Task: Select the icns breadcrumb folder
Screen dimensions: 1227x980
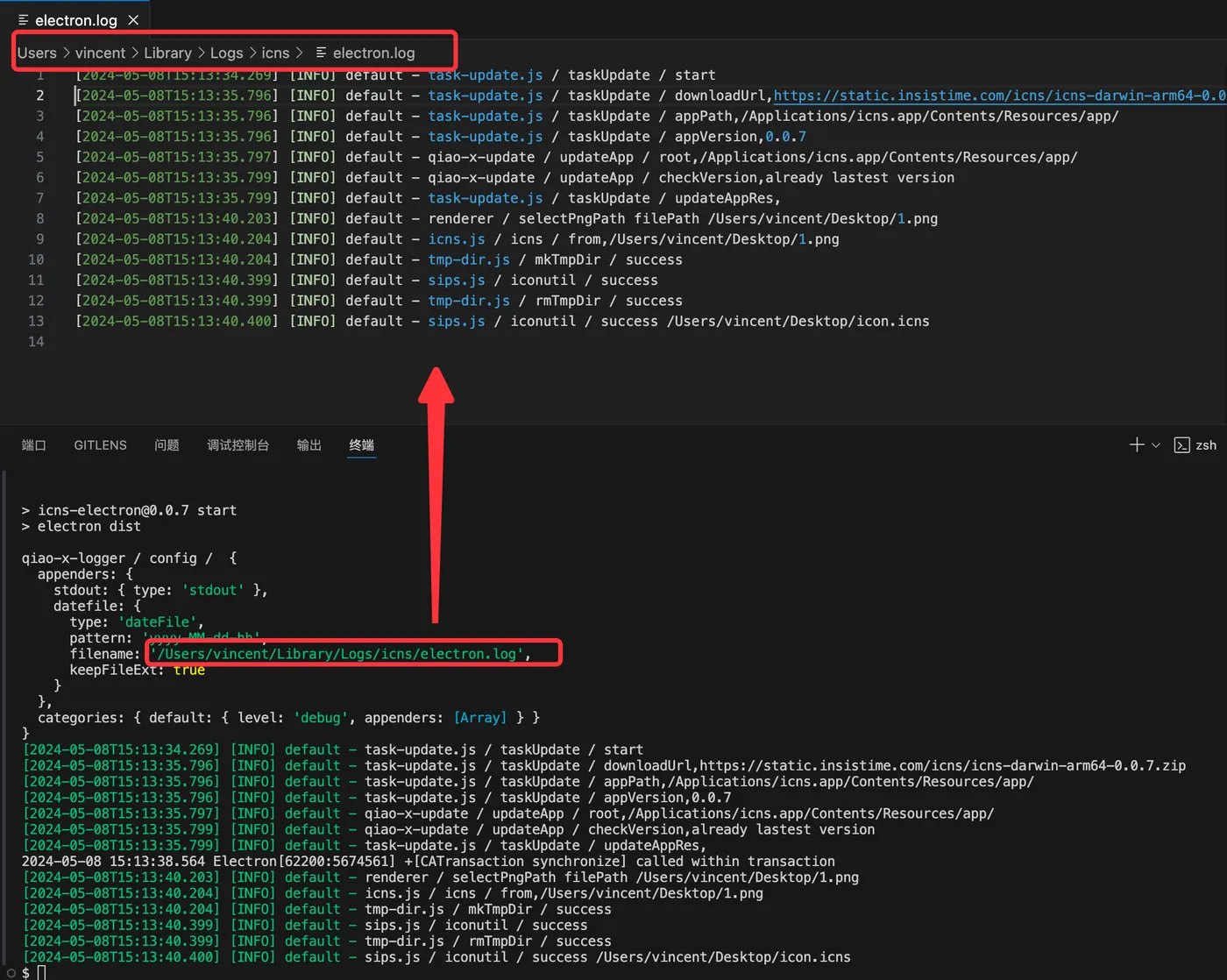Action: (x=275, y=53)
